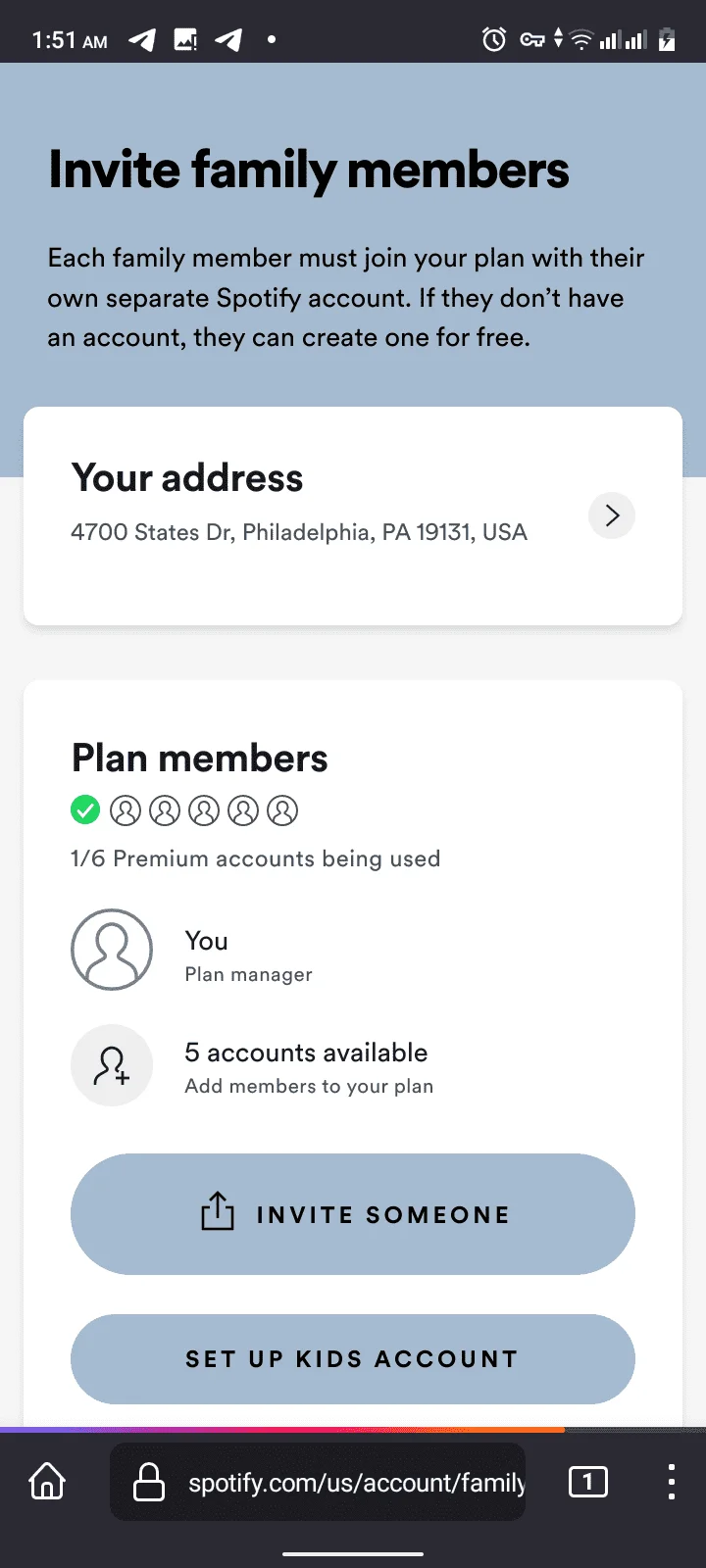Tap the battery icon in status bar
The image size is (706, 1568).
[667, 39]
